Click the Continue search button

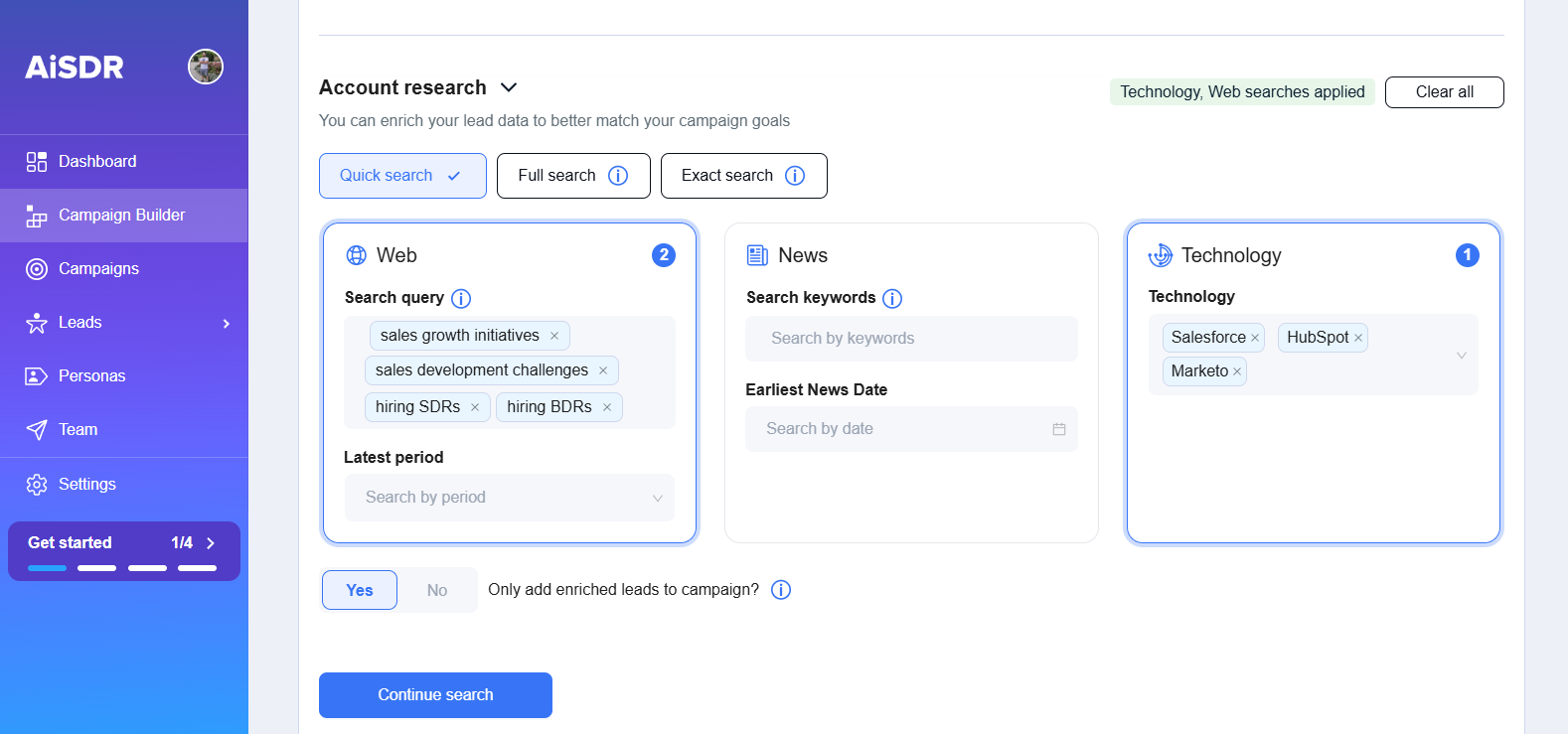click(x=435, y=694)
